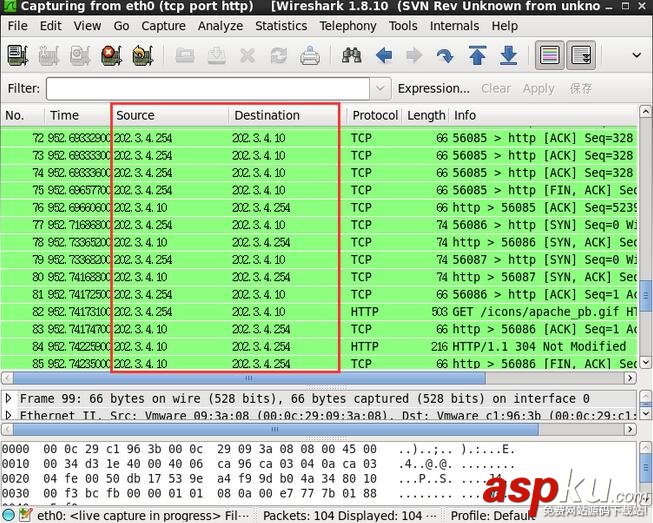
Task: Sort by the No. column header
Action: (x=22, y=115)
